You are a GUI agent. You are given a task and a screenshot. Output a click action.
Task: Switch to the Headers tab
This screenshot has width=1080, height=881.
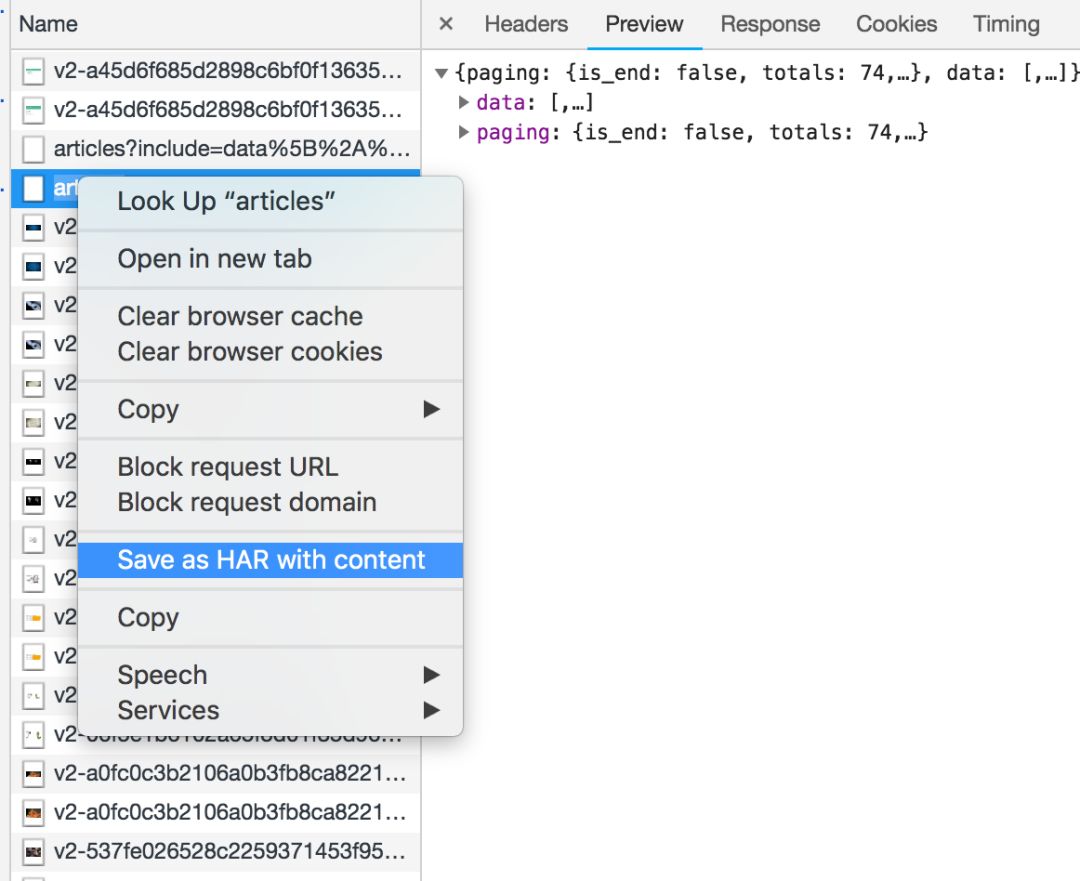526,24
